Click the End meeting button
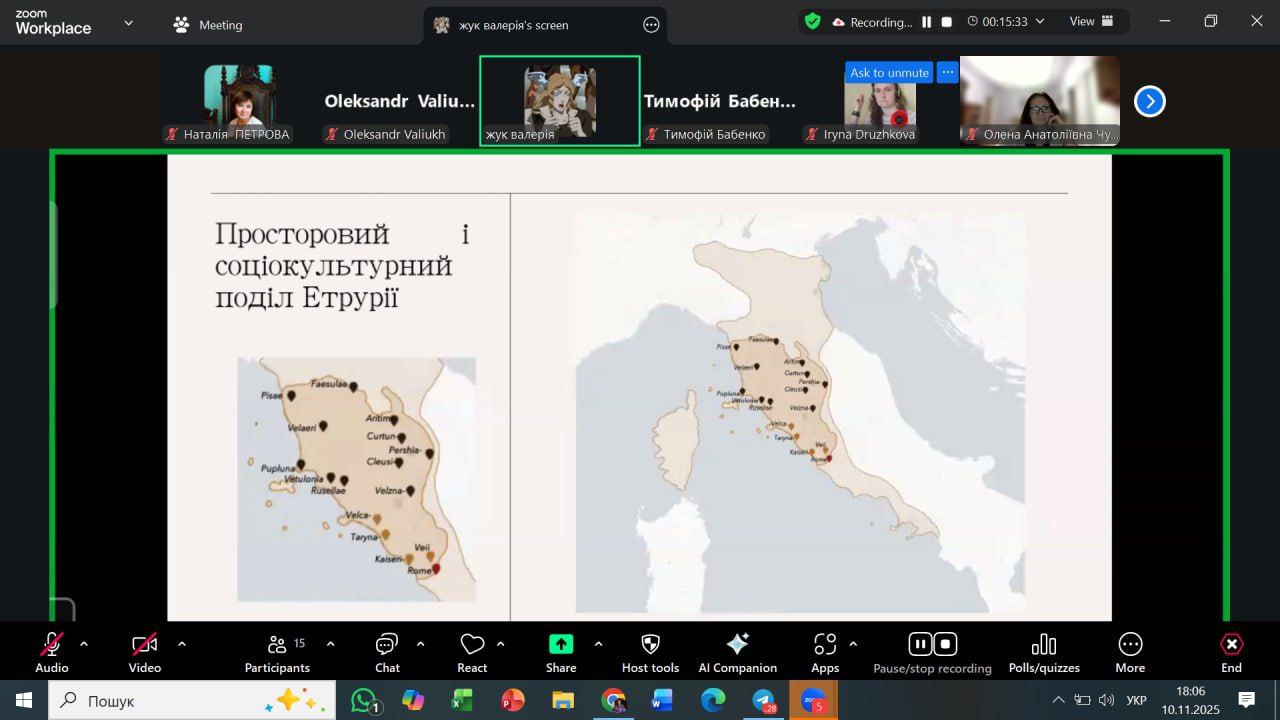The image size is (1280, 720). tap(1231, 651)
